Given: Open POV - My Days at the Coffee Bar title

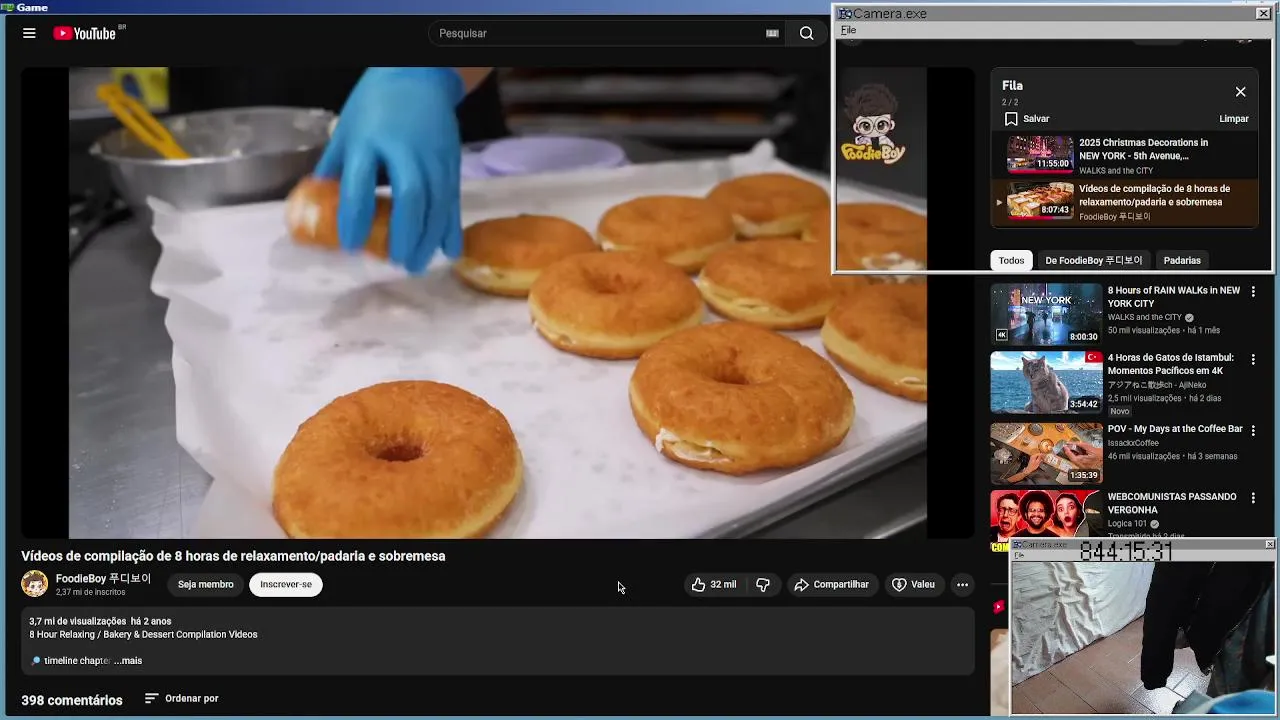Looking at the screenshot, I should [1175, 429].
